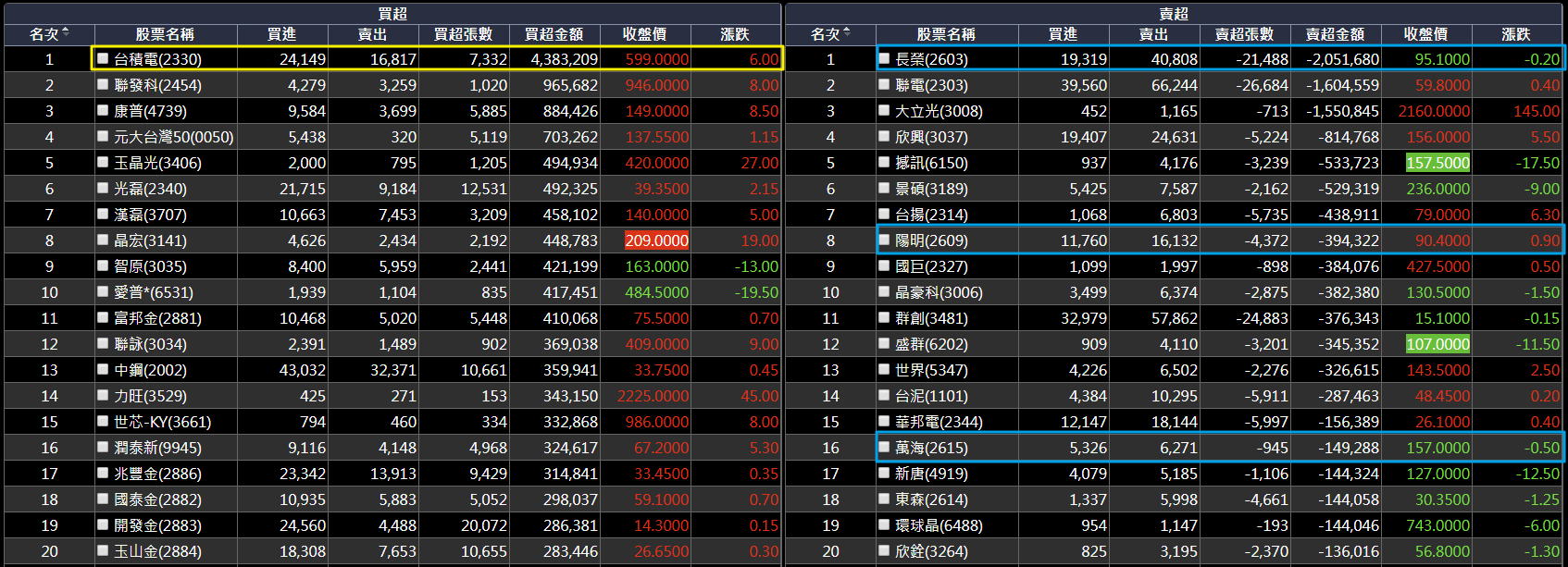Enable the checkbox for 群創(3481)
The width and height of the screenshot is (1568, 567).
click(x=884, y=317)
